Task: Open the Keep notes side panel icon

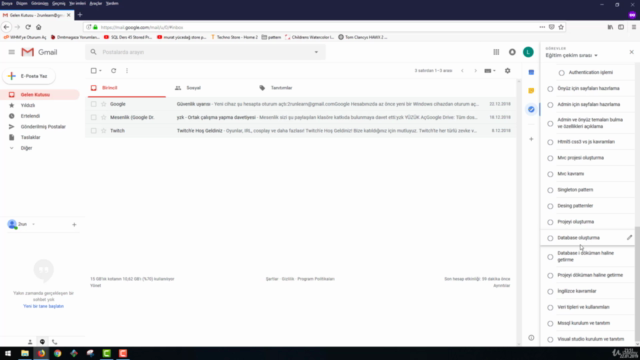Action: pyautogui.click(x=531, y=91)
